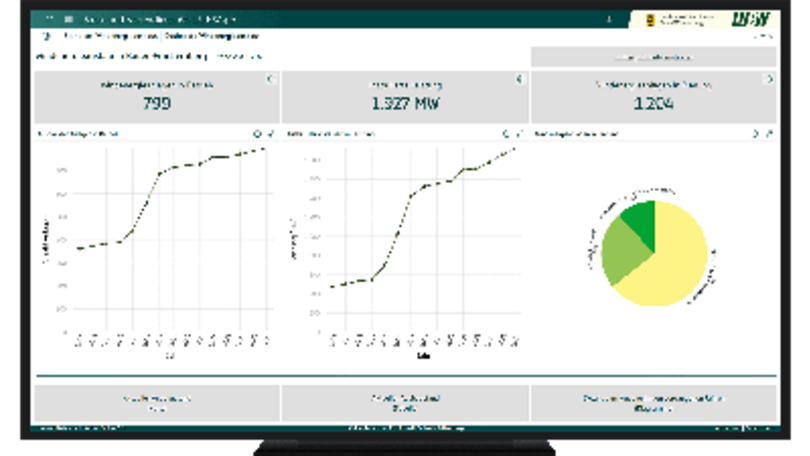Click the info icon on the 799 tile
Viewport: 810px width, 456px height.
(x=269, y=79)
